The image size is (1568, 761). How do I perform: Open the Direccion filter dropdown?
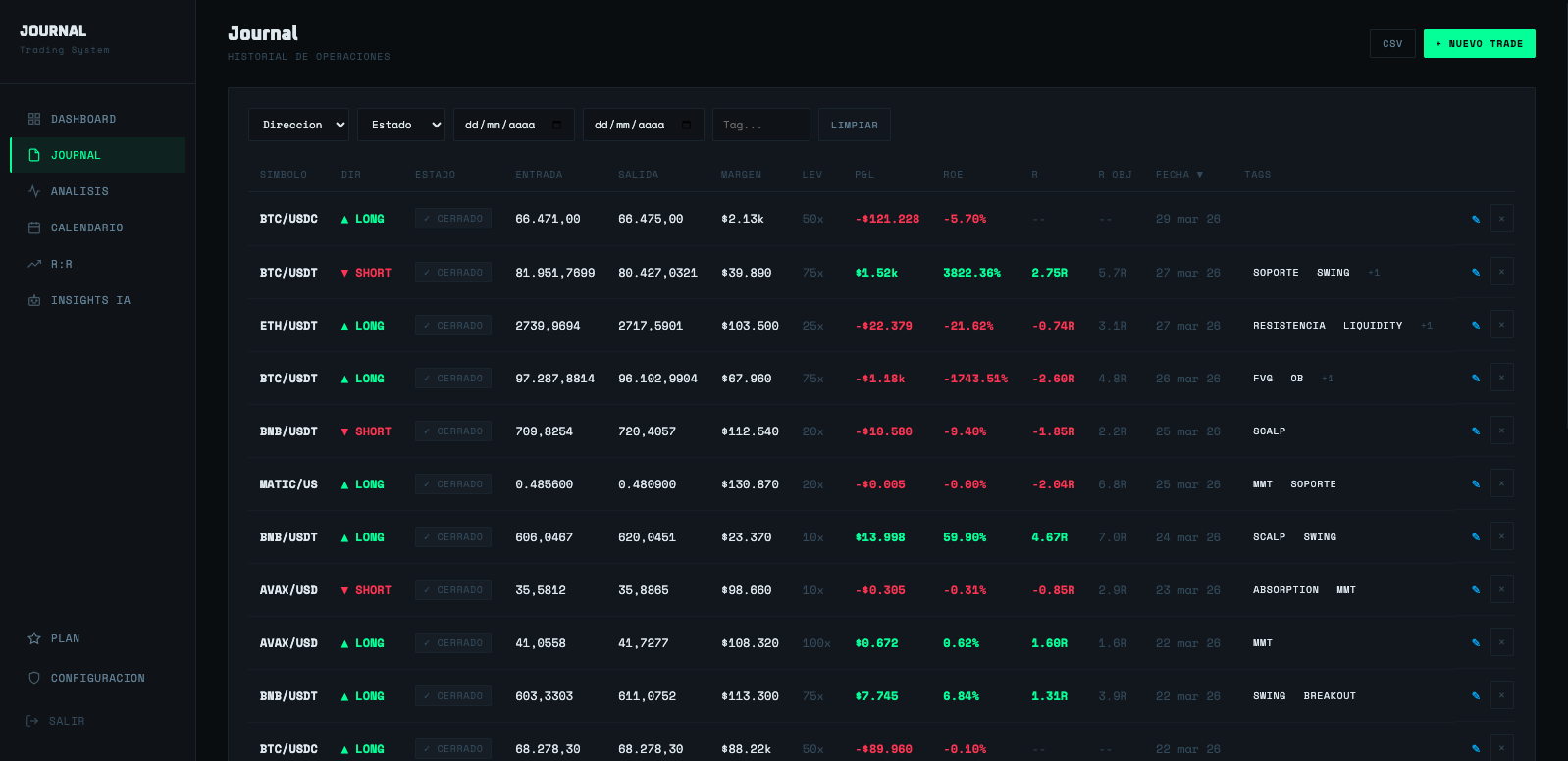click(298, 125)
